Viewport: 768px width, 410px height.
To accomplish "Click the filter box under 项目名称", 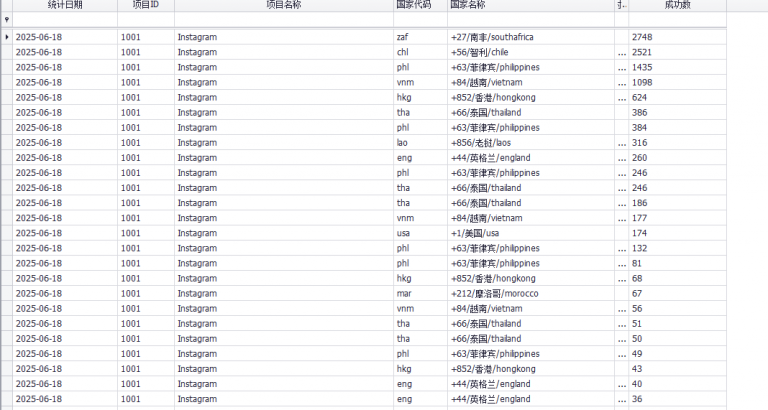I will coord(284,20).
